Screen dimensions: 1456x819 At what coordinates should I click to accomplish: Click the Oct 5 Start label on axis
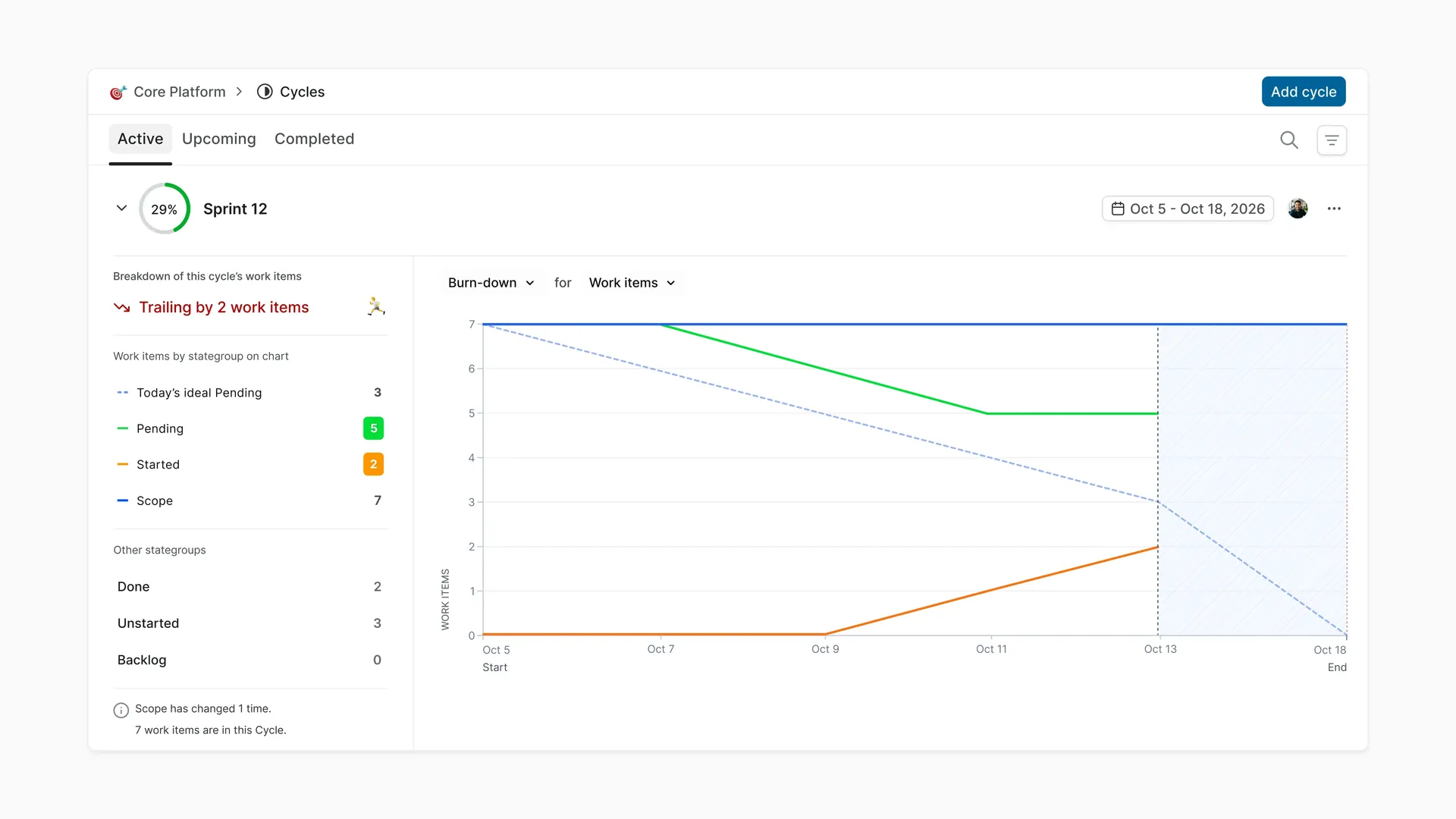[x=496, y=658]
